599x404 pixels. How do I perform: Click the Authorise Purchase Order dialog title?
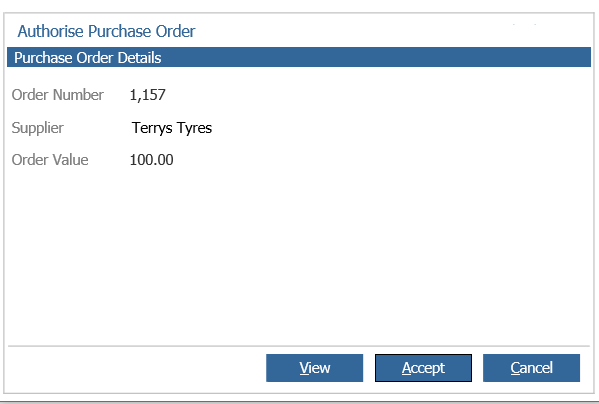106,31
